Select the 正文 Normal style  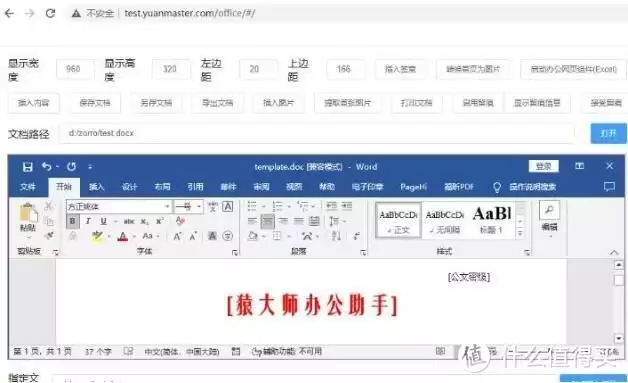(x=399, y=221)
